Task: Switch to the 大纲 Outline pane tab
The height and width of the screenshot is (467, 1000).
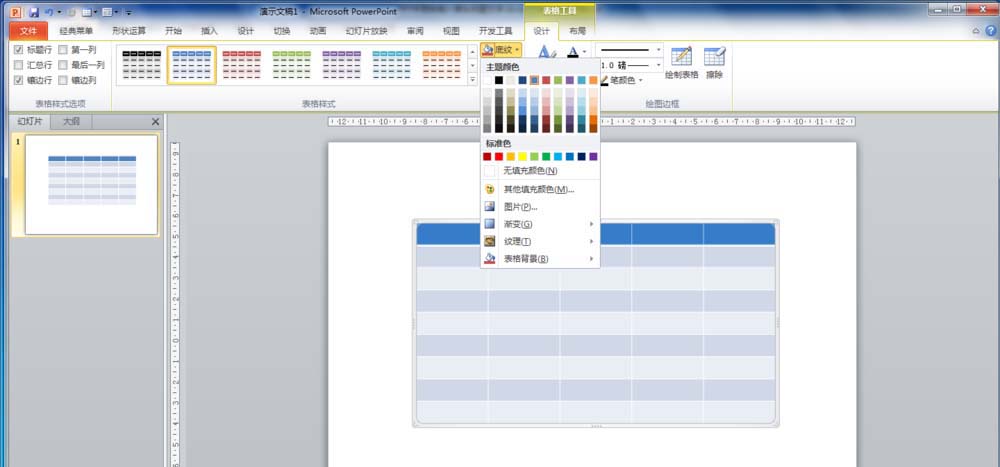Action: pyautogui.click(x=71, y=121)
